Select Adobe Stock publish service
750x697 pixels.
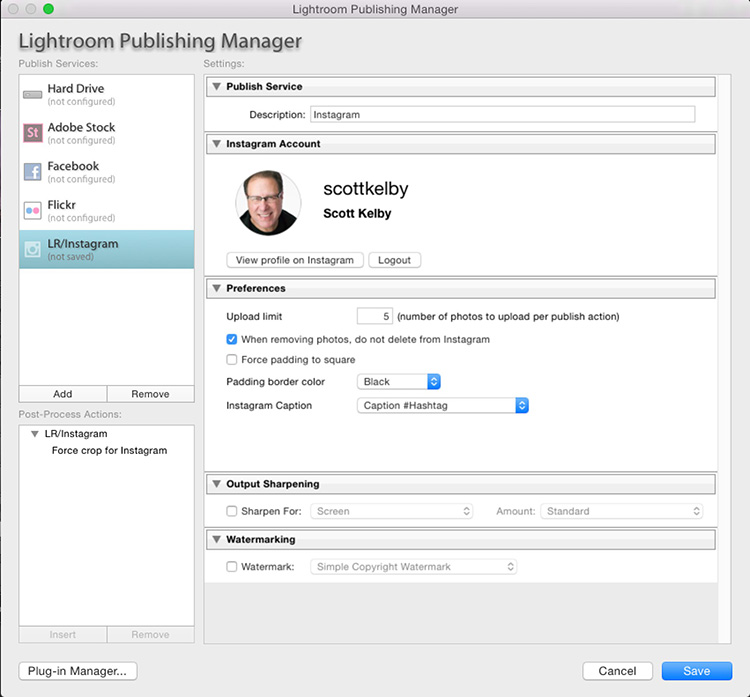107,133
